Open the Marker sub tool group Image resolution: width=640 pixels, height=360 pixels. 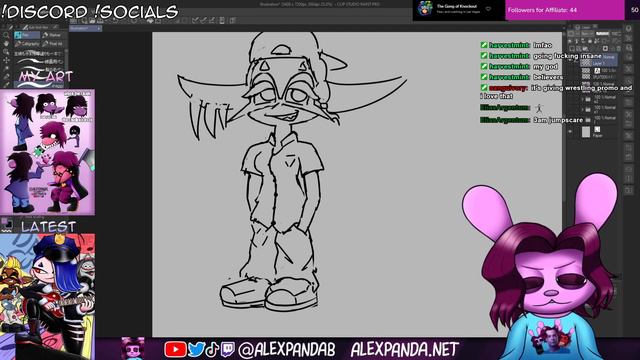click(53, 35)
